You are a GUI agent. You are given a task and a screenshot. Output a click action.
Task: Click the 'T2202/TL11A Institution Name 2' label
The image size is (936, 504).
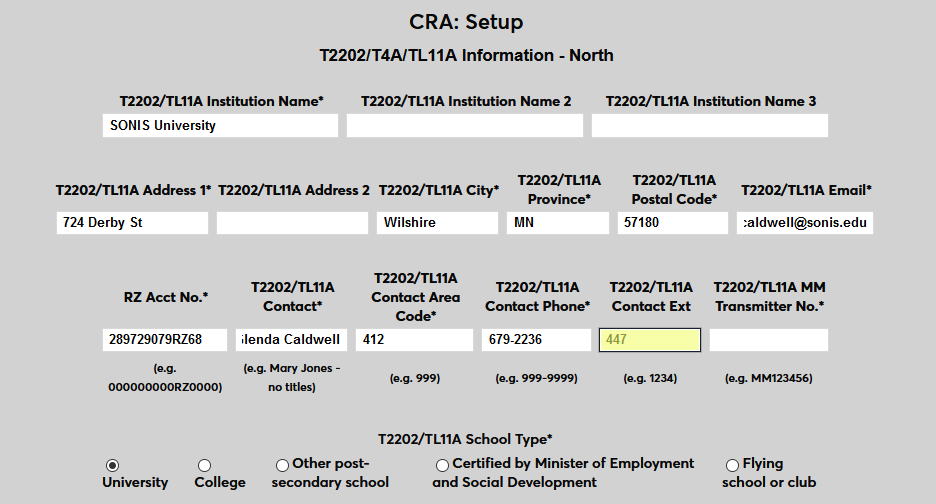(x=466, y=102)
